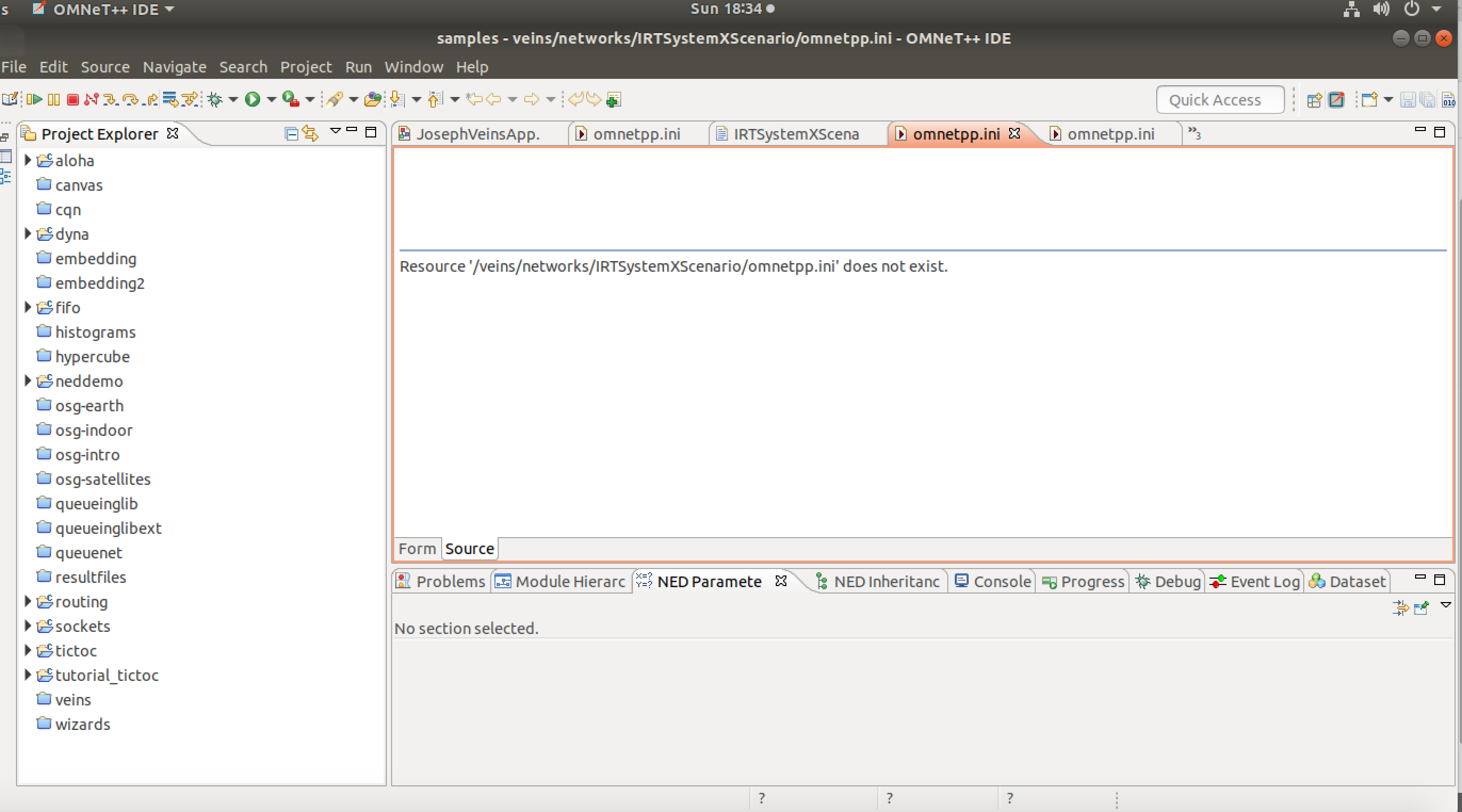1462x812 pixels.
Task: Click the Quick Access search field
Action: (x=1220, y=100)
